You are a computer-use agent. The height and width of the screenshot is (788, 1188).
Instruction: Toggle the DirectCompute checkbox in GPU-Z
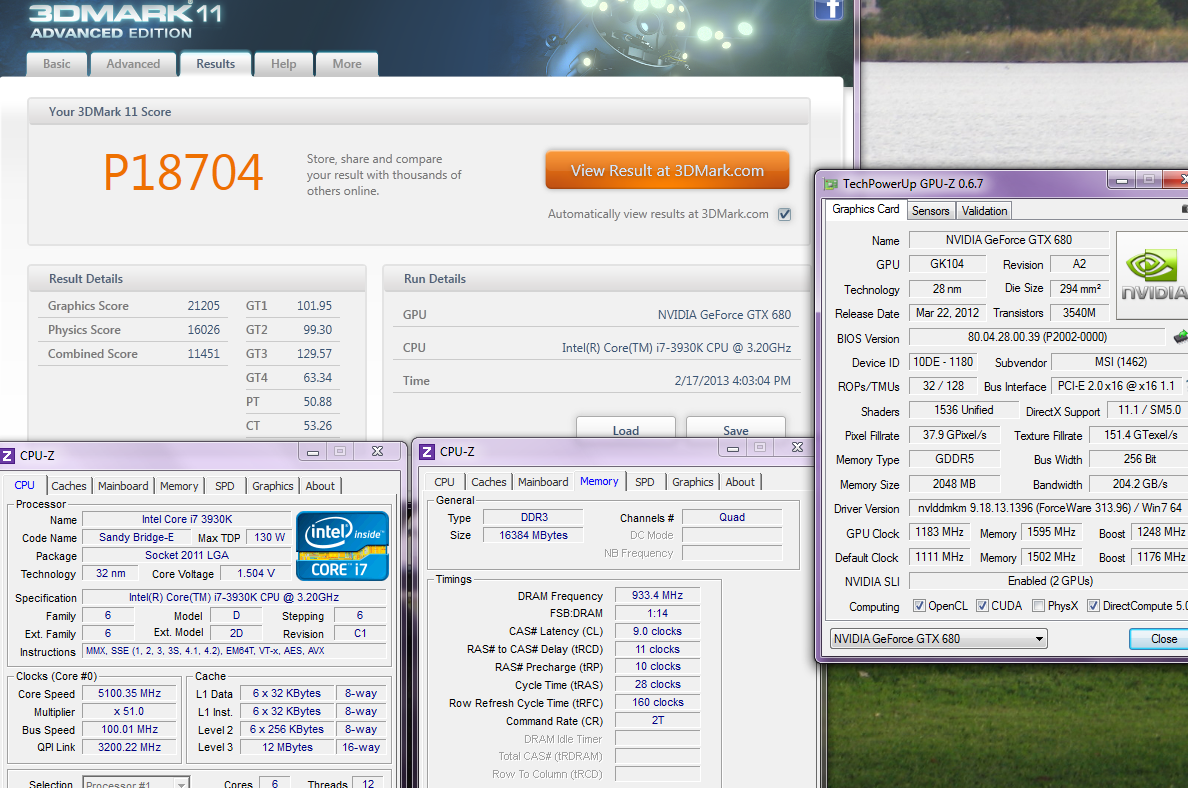(1093, 605)
